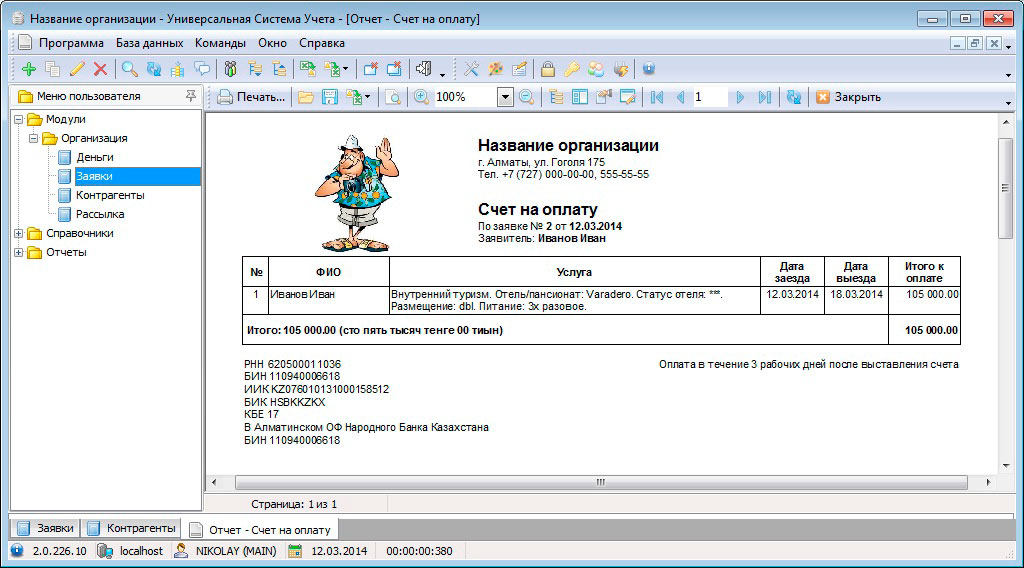Select Деньги in the module tree
The width and height of the screenshot is (1024, 568).
point(94,157)
